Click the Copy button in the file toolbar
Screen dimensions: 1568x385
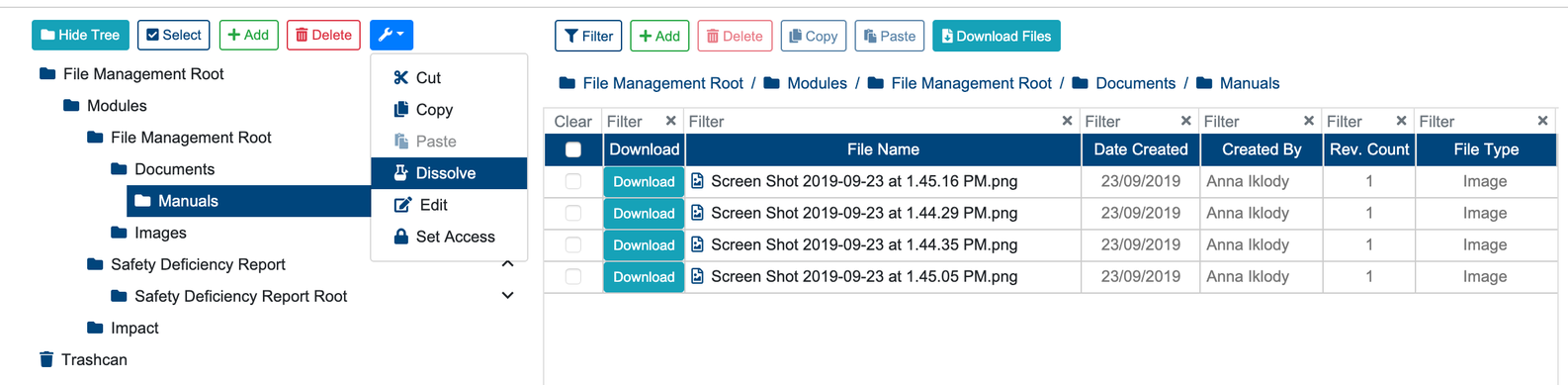tap(814, 36)
